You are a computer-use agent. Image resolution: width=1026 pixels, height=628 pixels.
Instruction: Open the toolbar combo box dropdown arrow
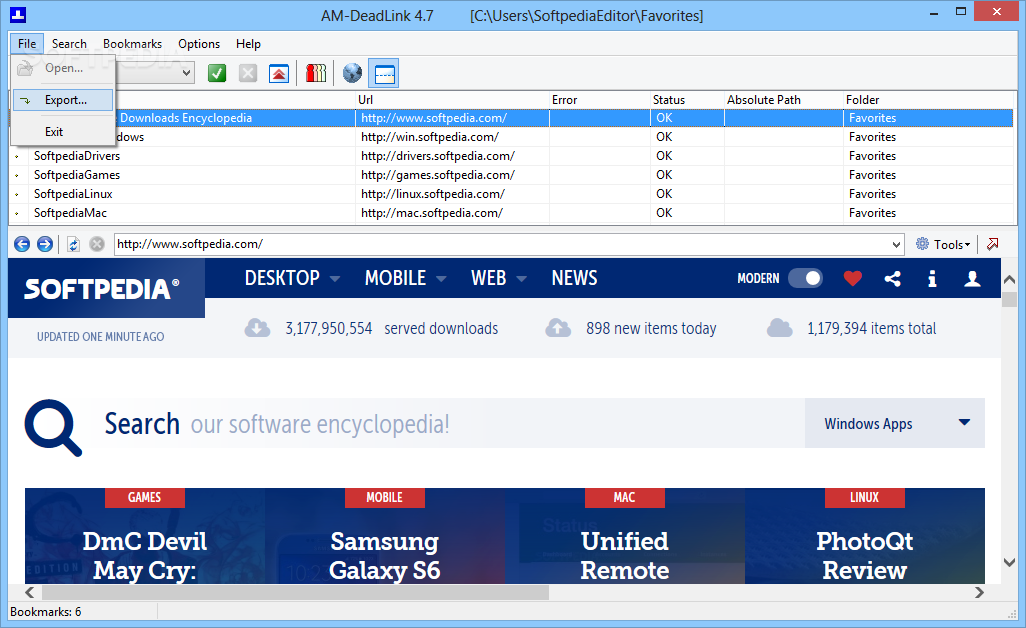tap(186, 73)
